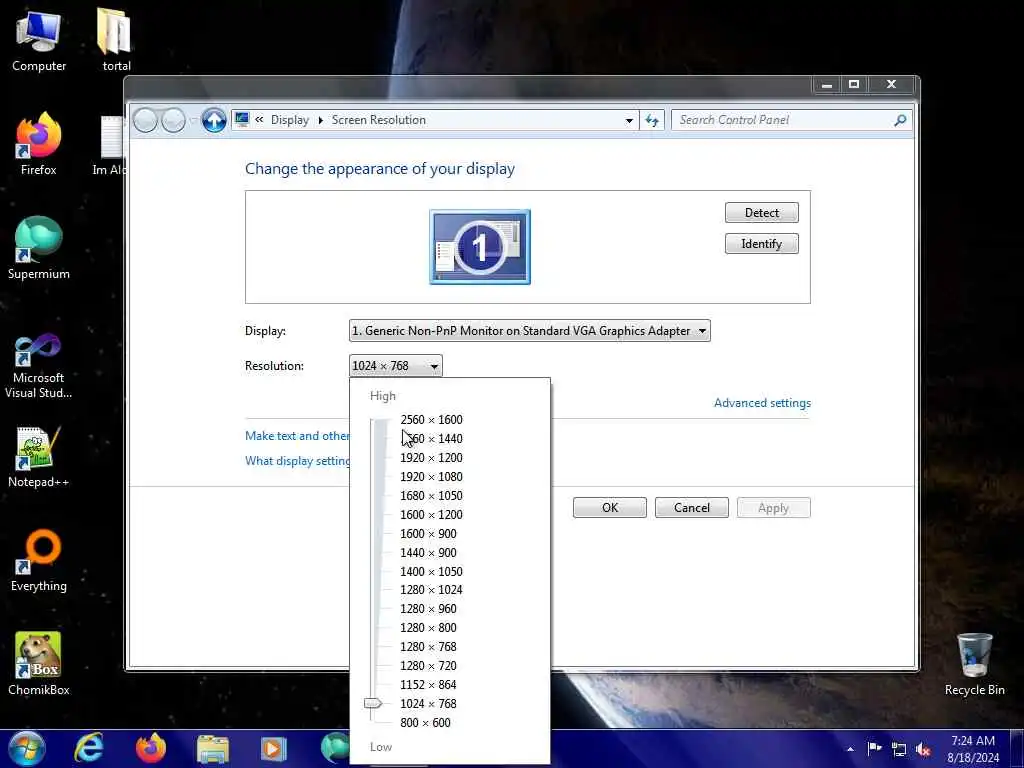Open the Recycle Bin
The image size is (1024, 768).
tap(974, 664)
